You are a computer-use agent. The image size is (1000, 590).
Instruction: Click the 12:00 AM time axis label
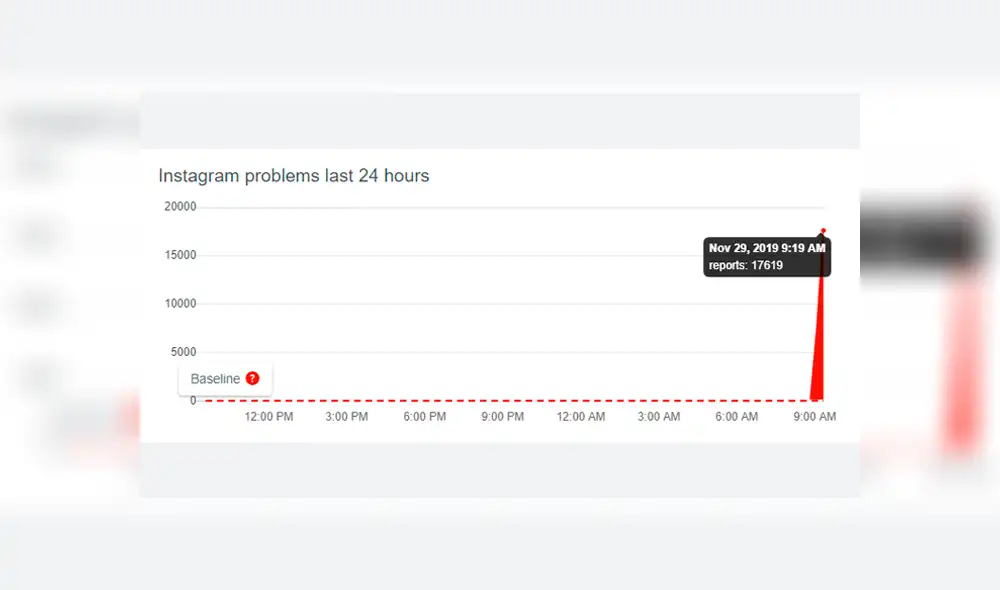581,417
